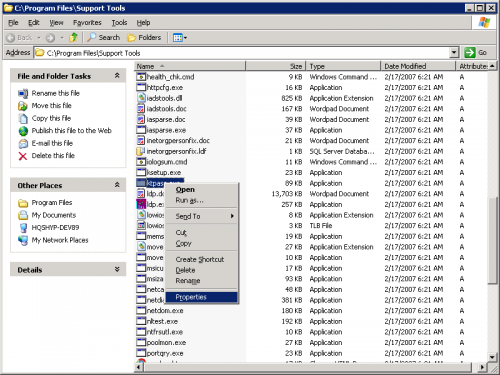Open the File menu
Image resolution: width=500 pixels, height=375 pixels.
tap(13, 23)
